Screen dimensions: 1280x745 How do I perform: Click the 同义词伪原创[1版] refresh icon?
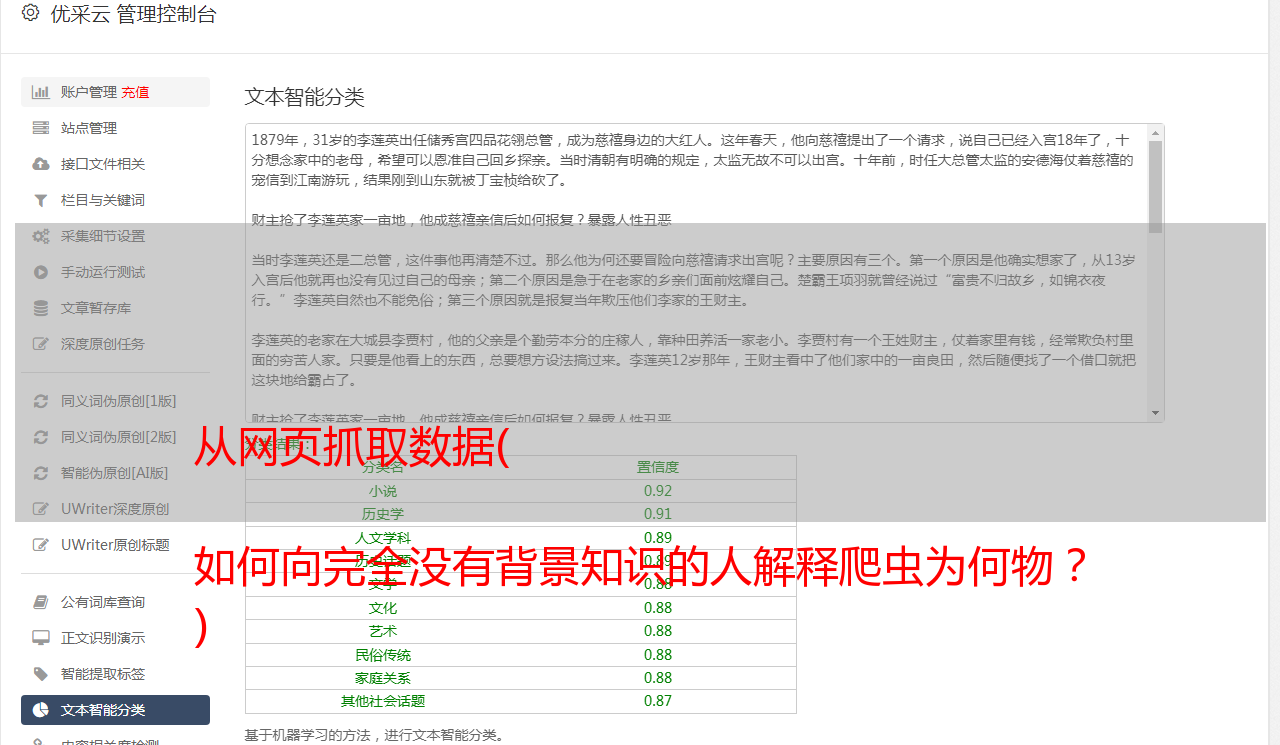[41, 401]
